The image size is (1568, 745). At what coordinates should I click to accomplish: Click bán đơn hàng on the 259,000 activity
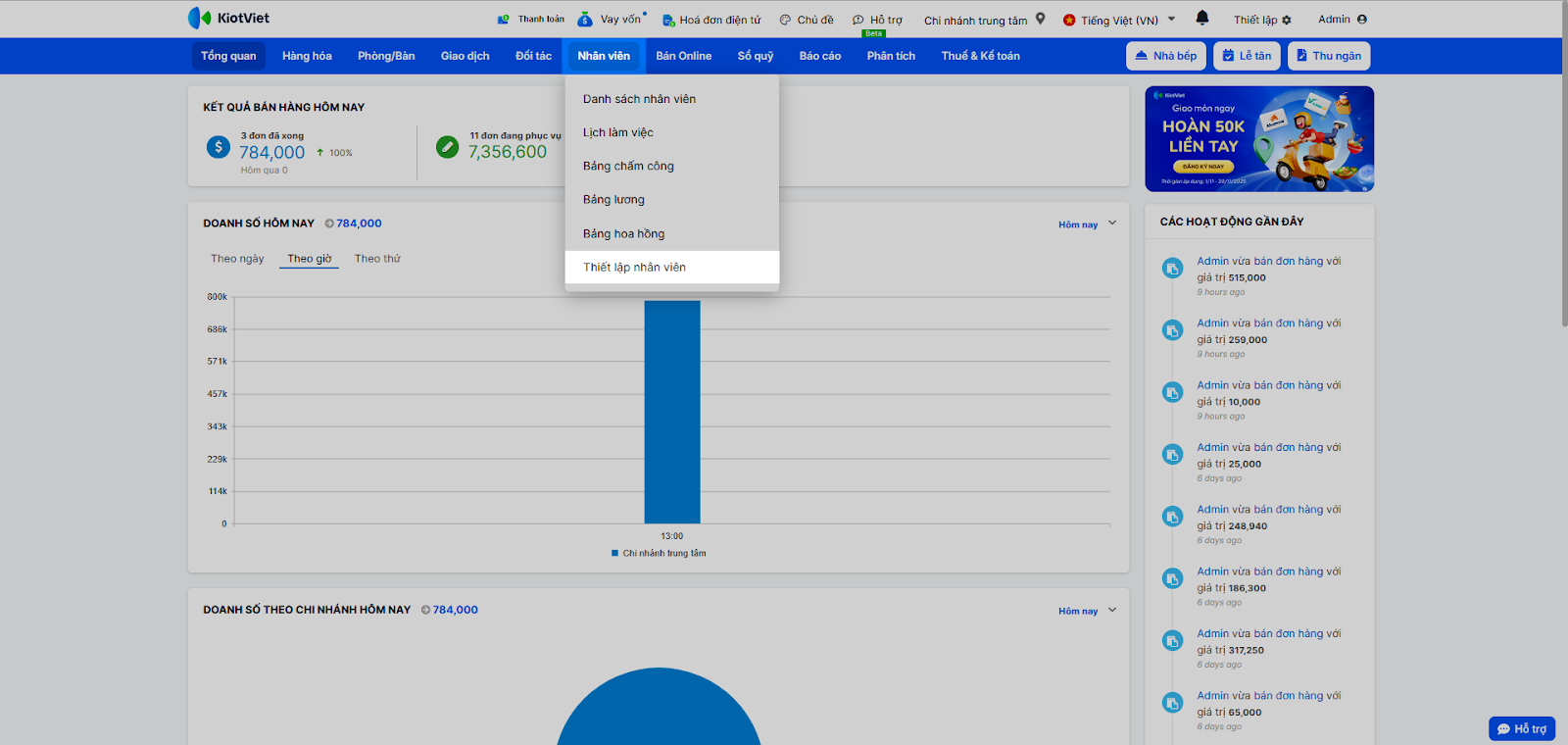[x=1289, y=323]
